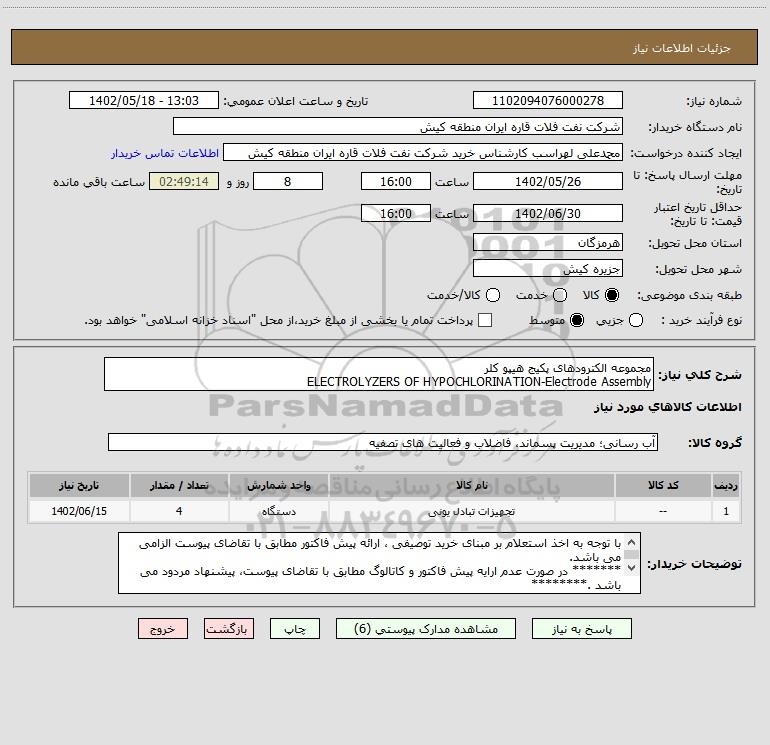Toggle the Islamic treasury bonds payment checkbox
This screenshot has width=770, height=745.
point(485,320)
